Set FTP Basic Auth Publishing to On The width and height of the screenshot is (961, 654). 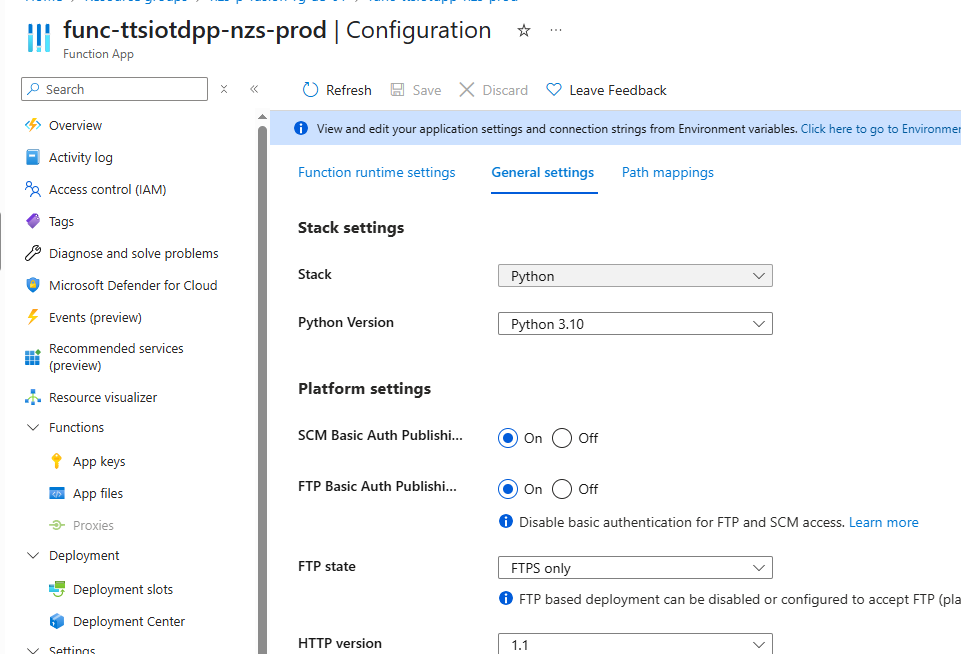(x=508, y=489)
